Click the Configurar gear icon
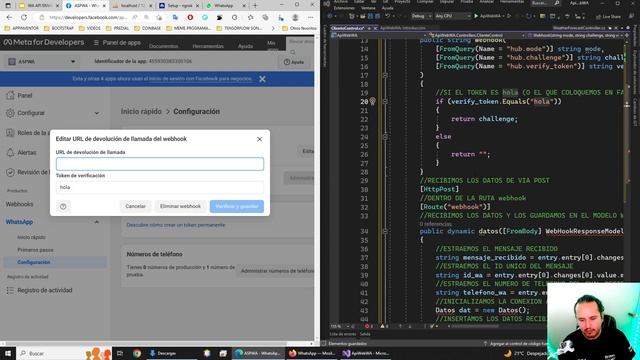This screenshot has height=360, width=640. pyautogui.click(x=10, y=113)
